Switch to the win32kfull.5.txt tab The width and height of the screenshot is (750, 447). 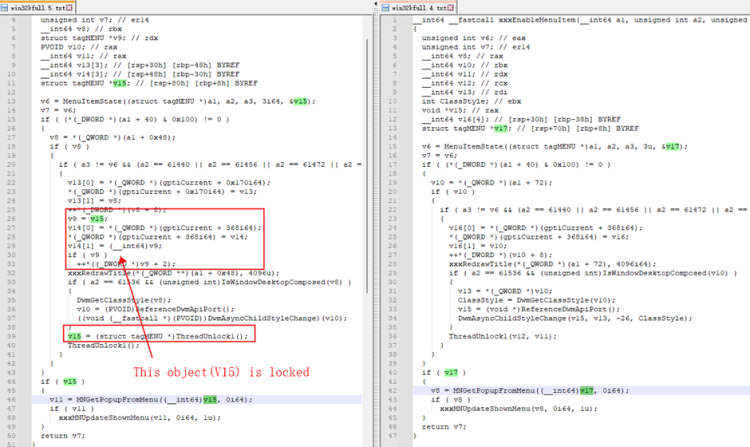36,8
